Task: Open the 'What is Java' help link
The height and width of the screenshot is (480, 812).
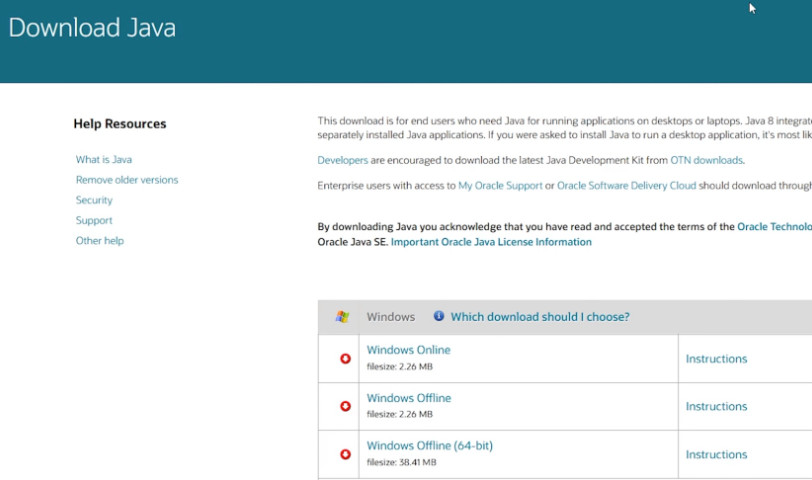Action: click(x=103, y=160)
